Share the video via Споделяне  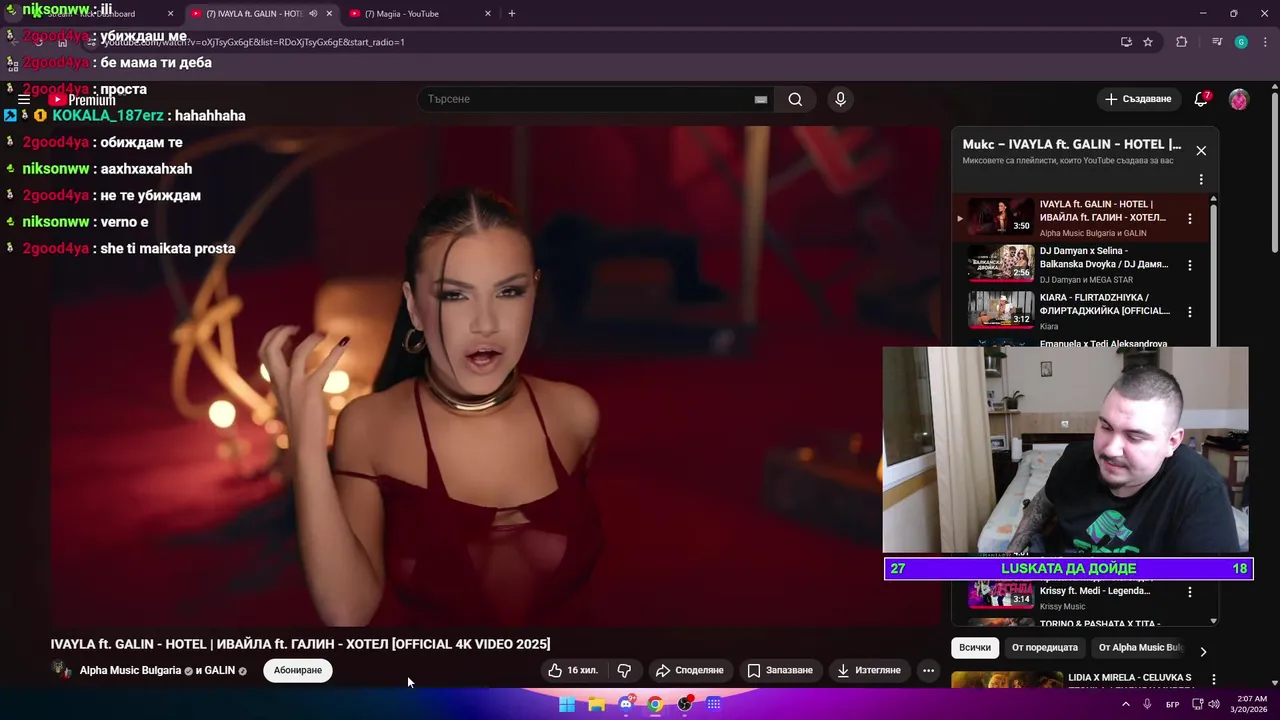click(689, 670)
